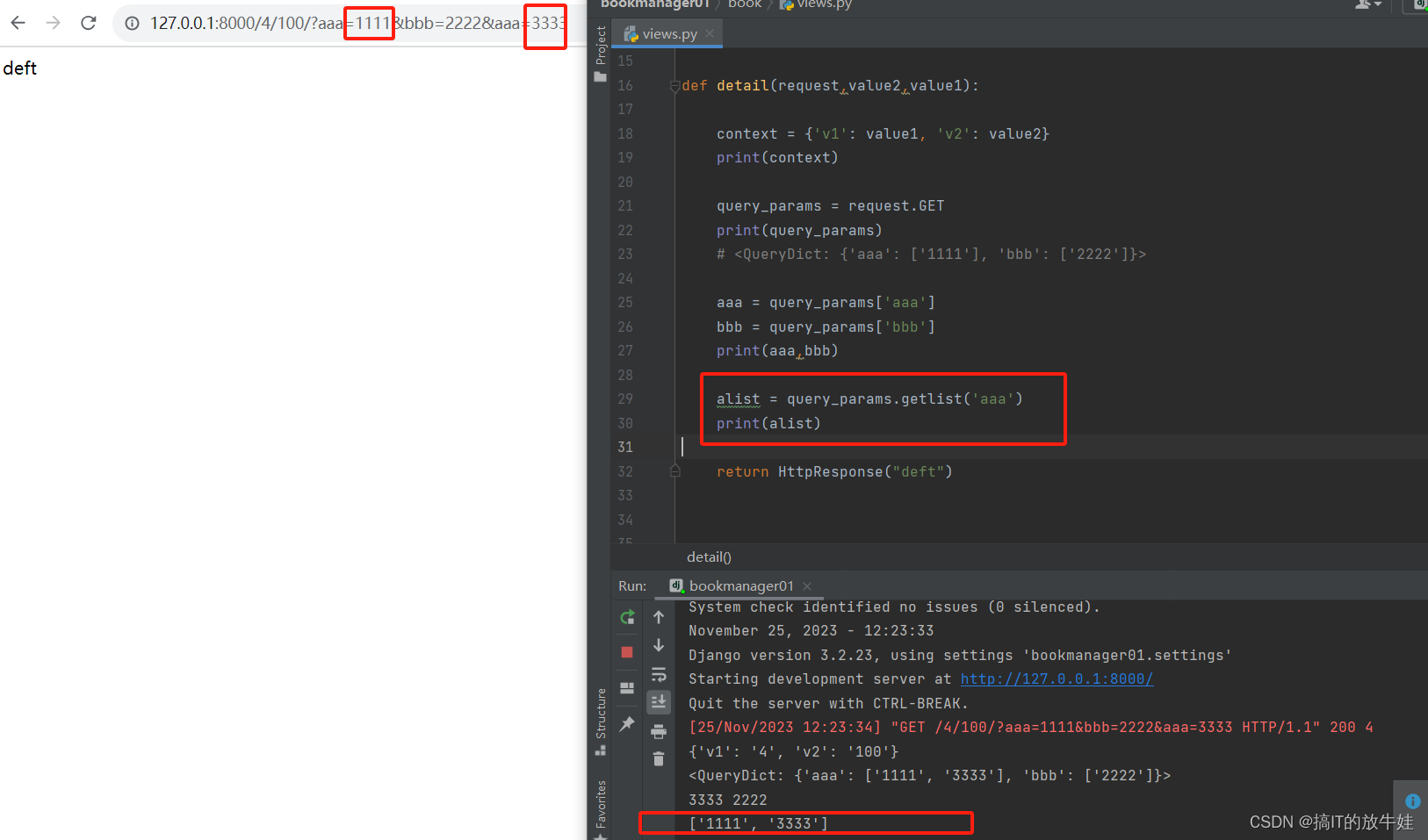The height and width of the screenshot is (840, 1428).
Task: Toggle scroll to end in console
Action: [659, 702]
